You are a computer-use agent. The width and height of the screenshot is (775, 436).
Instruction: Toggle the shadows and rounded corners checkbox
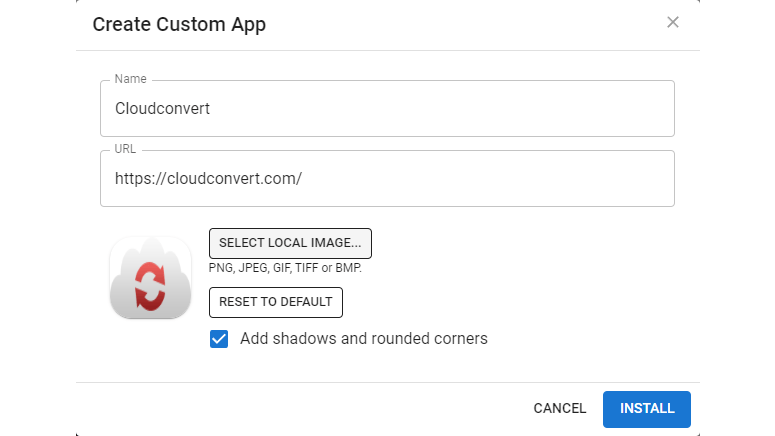pos(219,339)
